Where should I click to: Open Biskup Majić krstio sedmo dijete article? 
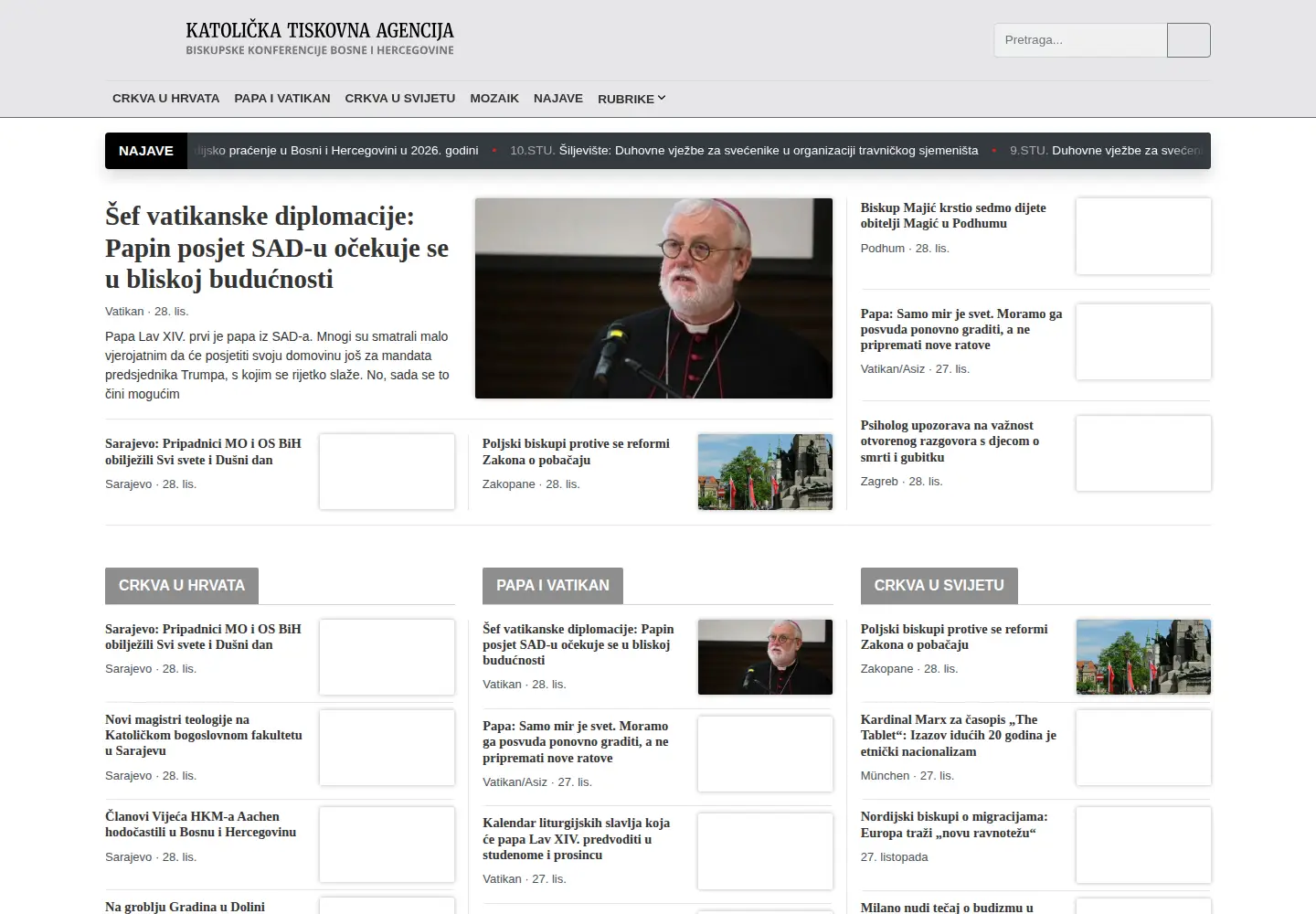coord(953,216)
